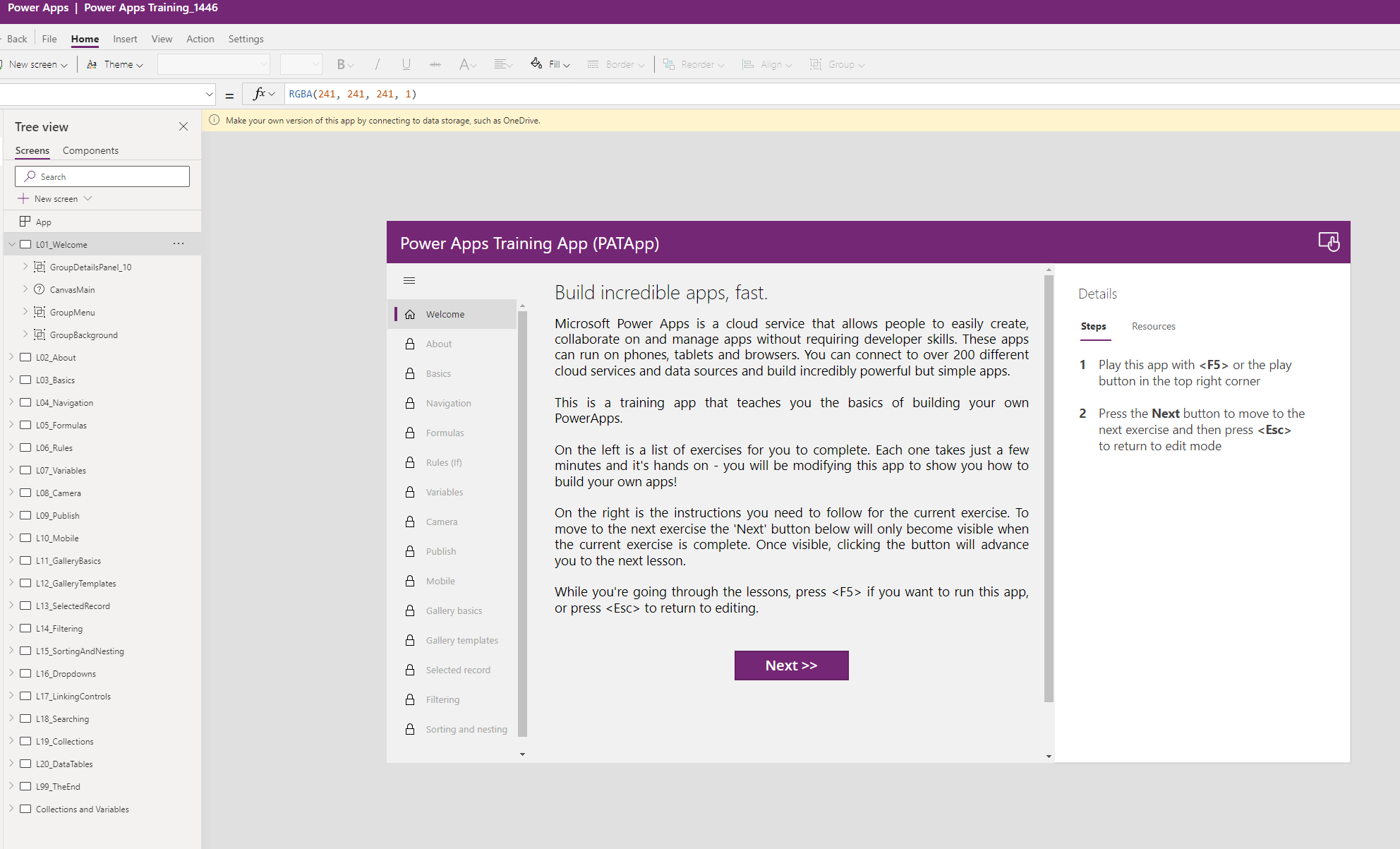
Task: Click the Search box in Tree view
Action: [102, 176]
